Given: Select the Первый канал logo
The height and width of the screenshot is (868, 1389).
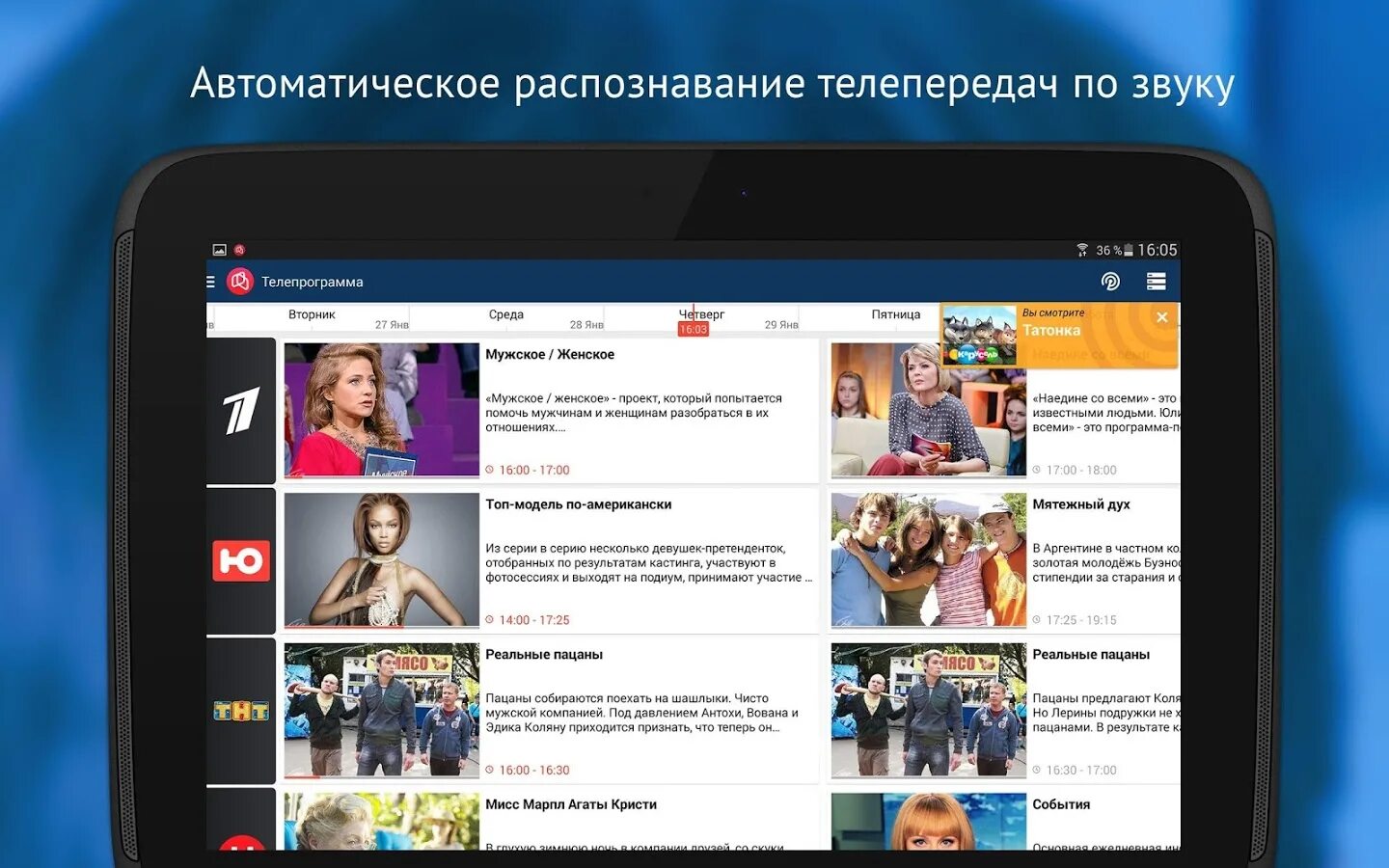Looking at the screenshot, I should [x=241, y=411].
